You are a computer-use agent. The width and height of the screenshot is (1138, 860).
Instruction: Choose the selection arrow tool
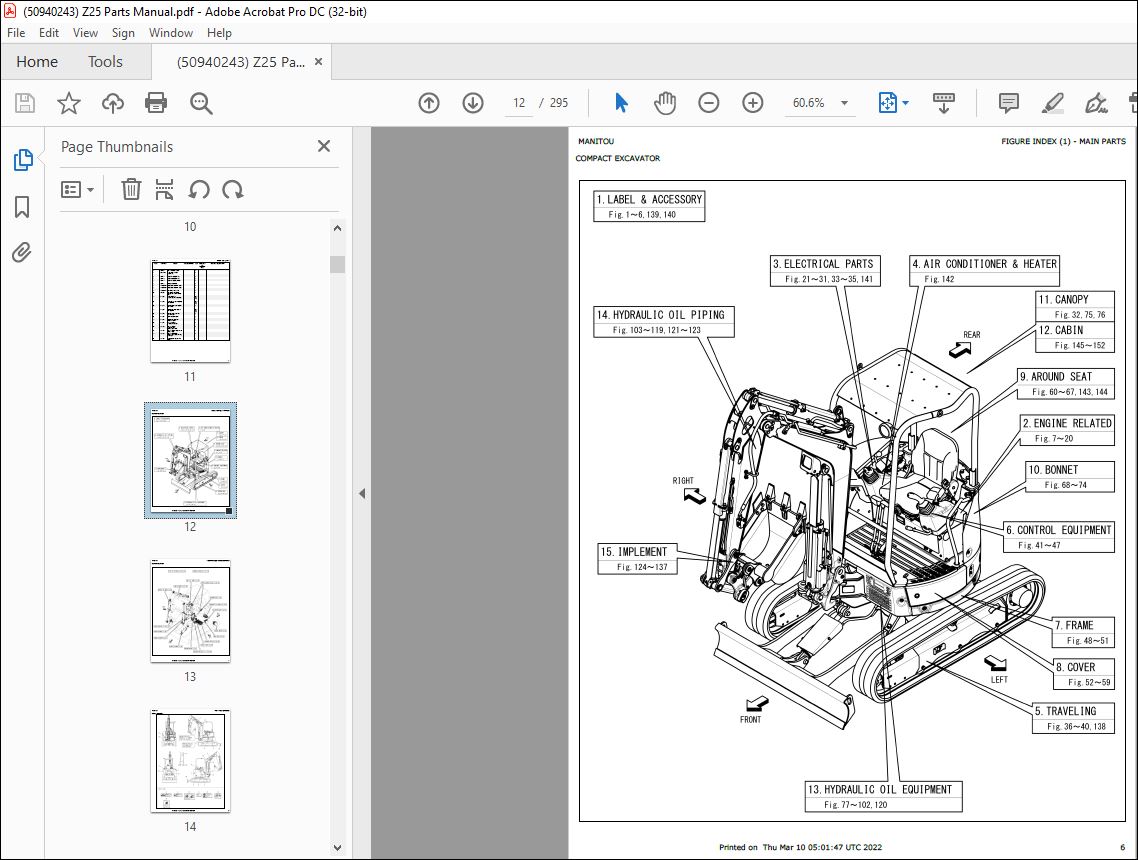point(621,103)
